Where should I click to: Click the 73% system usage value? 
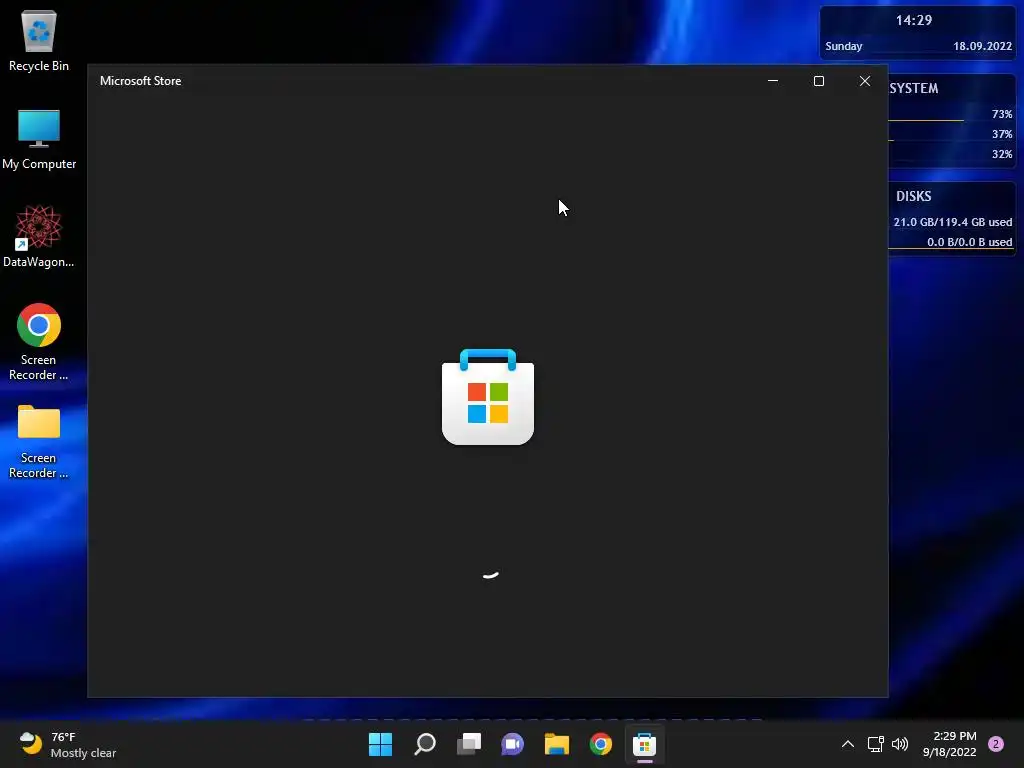tap(1002, 114)
